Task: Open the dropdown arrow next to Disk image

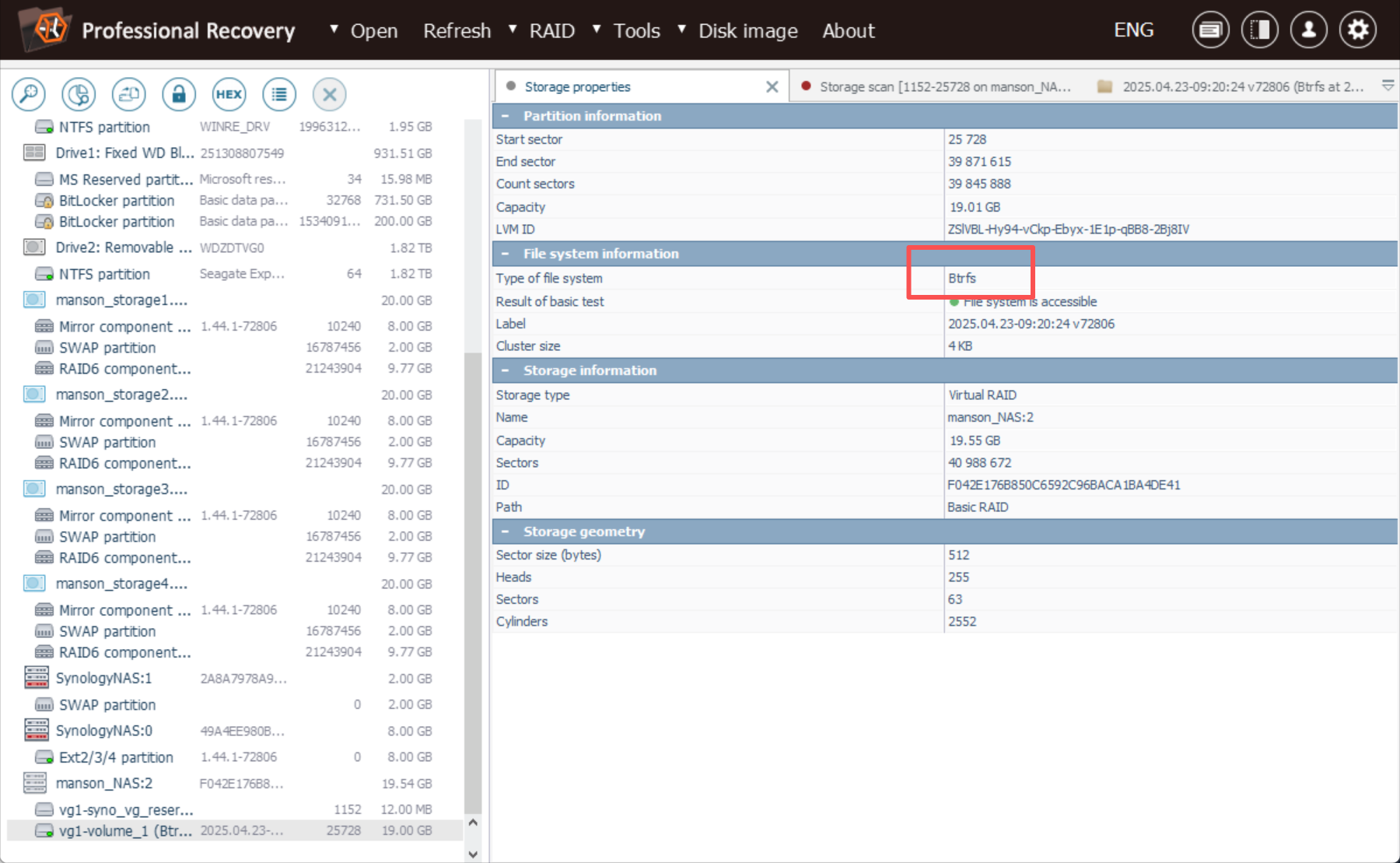Action: 681,29
